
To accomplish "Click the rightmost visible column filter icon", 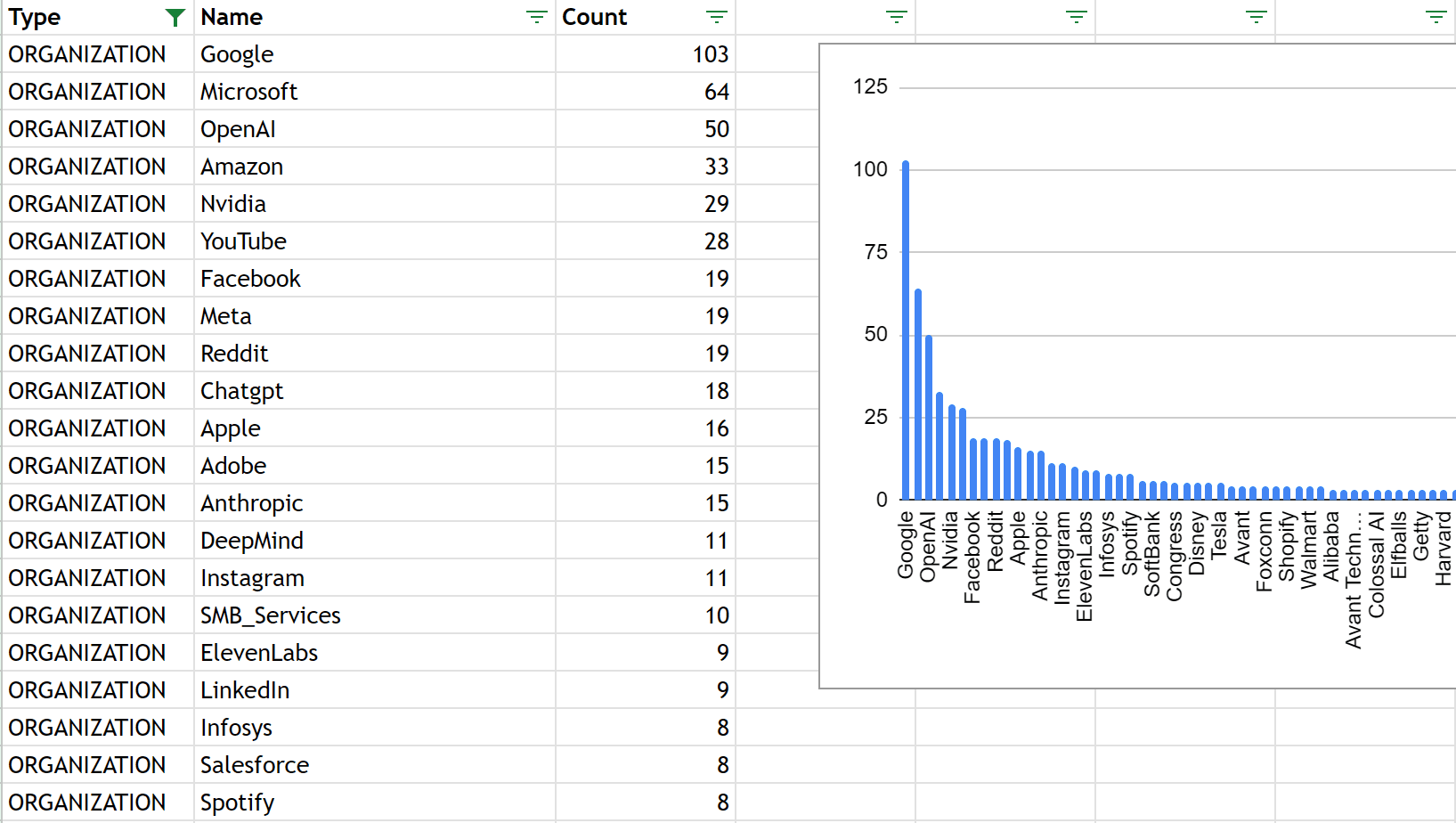I will tap(1436, 17).
